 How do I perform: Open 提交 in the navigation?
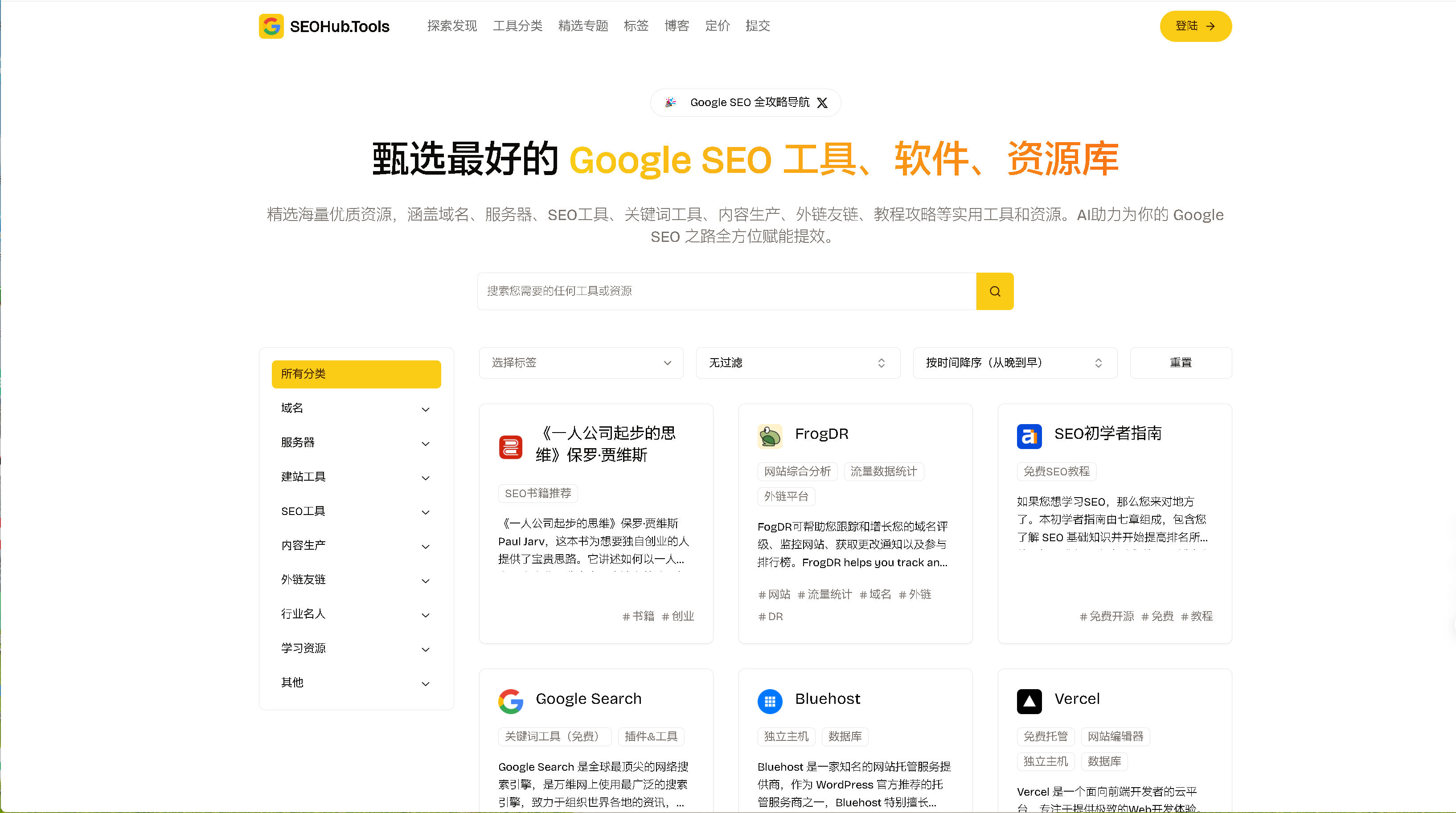tap(757, 26)
